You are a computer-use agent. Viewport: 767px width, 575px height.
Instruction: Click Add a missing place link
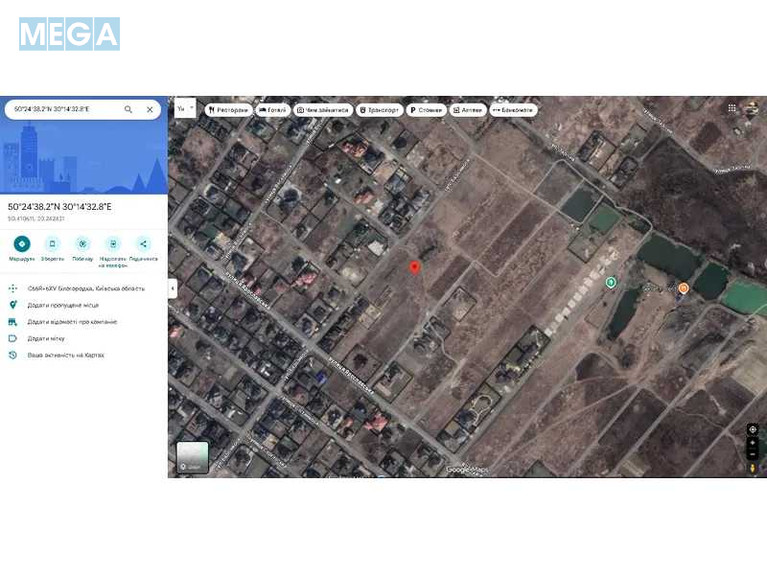coord(63,305)
